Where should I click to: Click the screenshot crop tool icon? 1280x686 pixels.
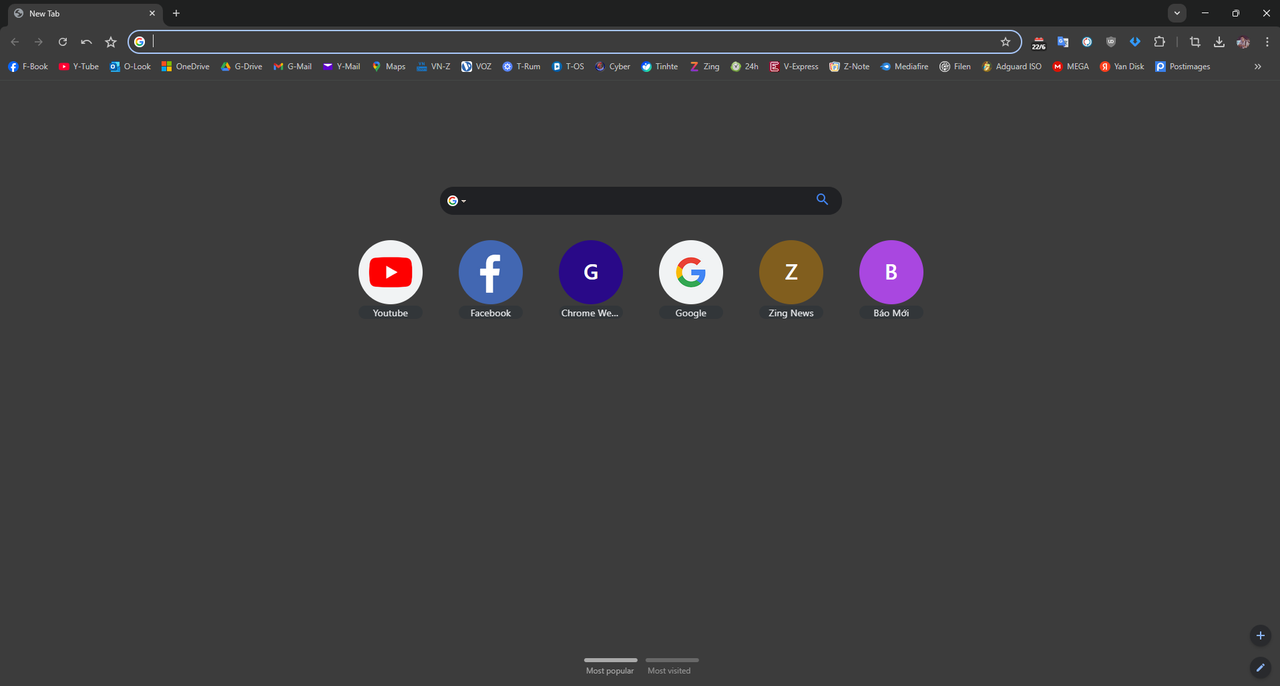[x=1195, y=42]
